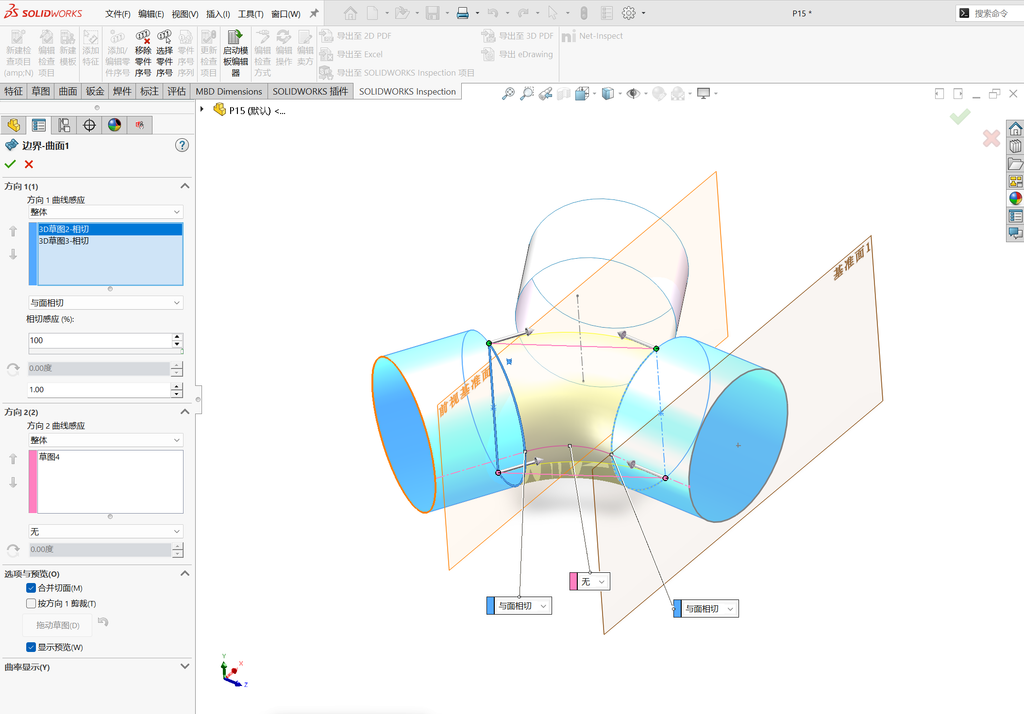Open the 与面相切 tangency dropdown in Direction 1
Screen dimensions: 1024x714
tap(105, 303)
